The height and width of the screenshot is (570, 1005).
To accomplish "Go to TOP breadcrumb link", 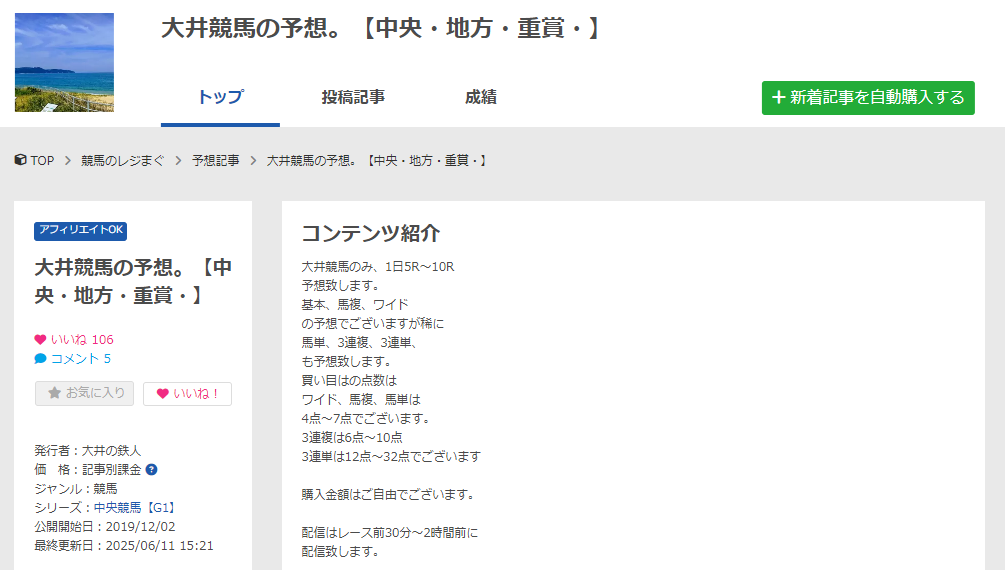I will click(x=42, y=160).
